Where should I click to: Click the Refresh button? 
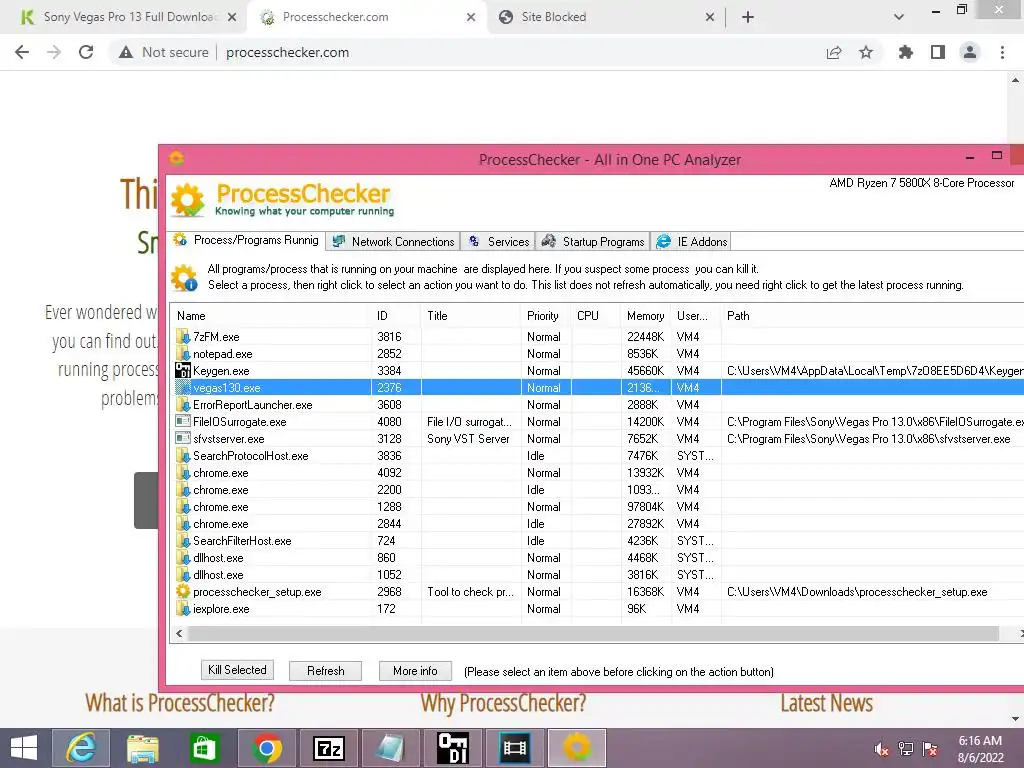[x=325, y=671]
